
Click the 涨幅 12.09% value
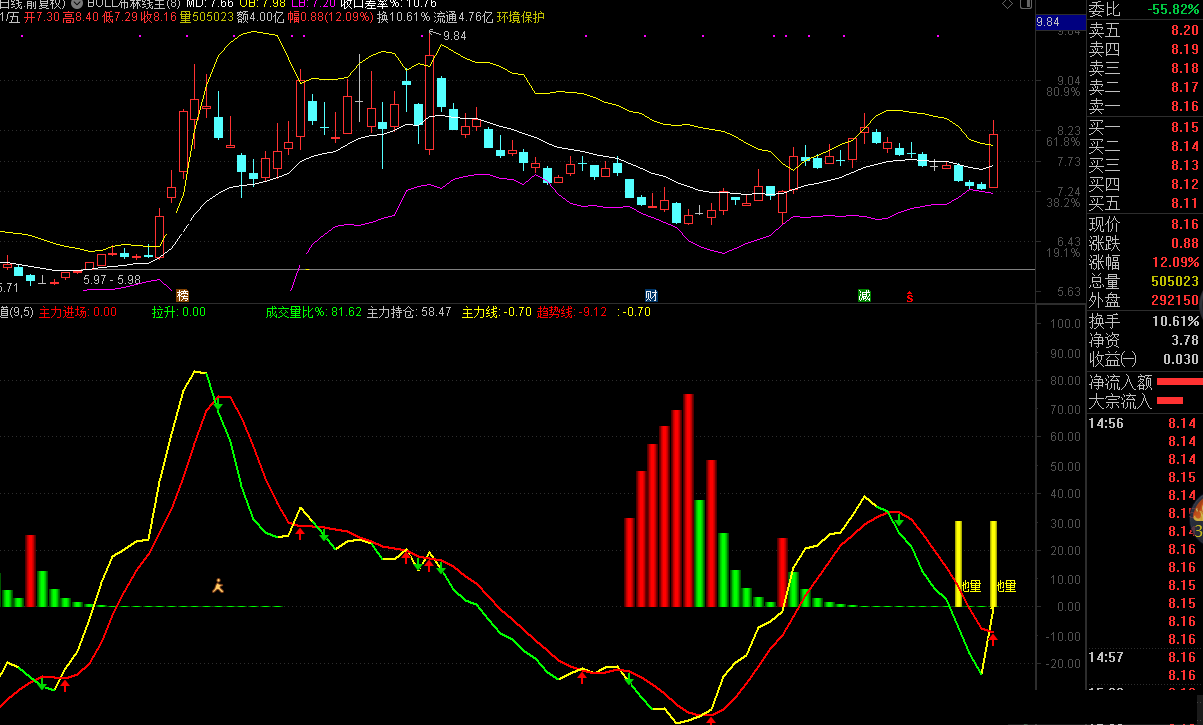tap(1177, 262)
